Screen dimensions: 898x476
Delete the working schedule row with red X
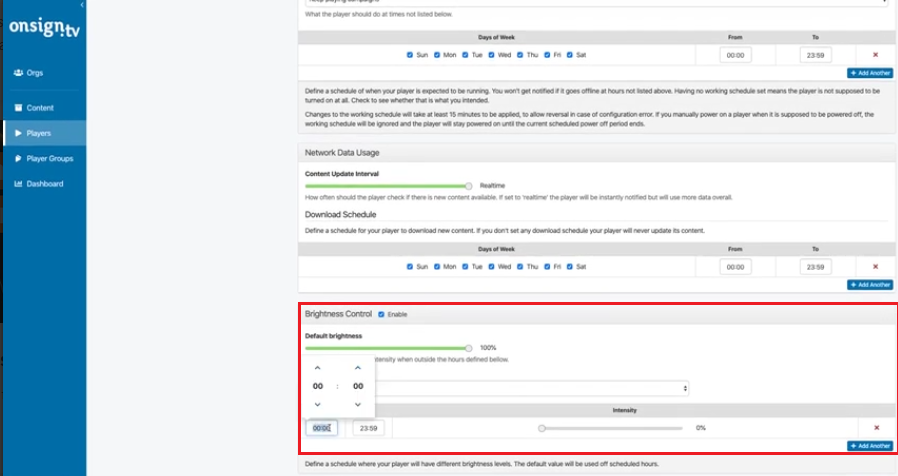click(x=875, y=55)
